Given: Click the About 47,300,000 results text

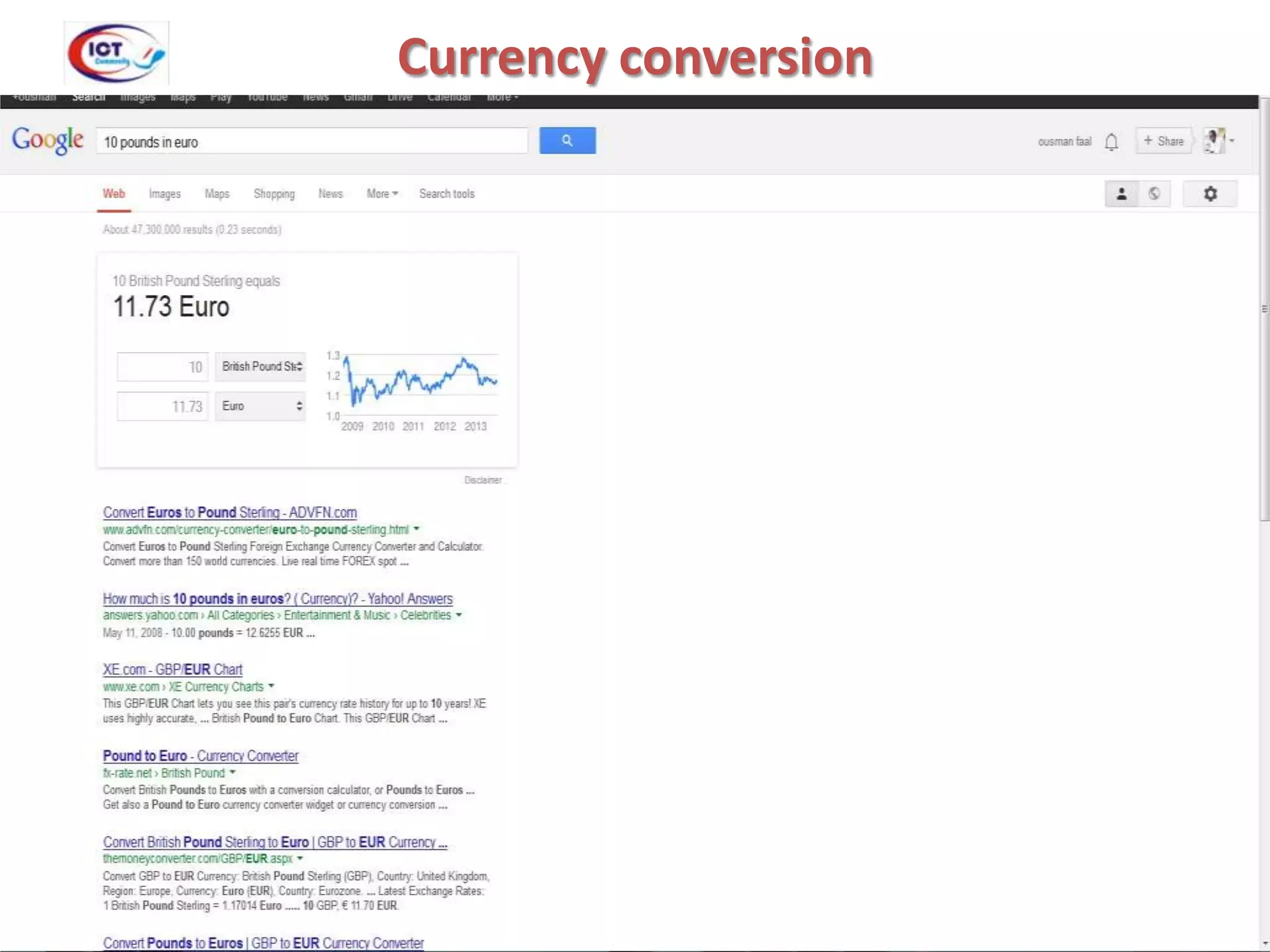Looking at the screenshot, I should point(192,229).
